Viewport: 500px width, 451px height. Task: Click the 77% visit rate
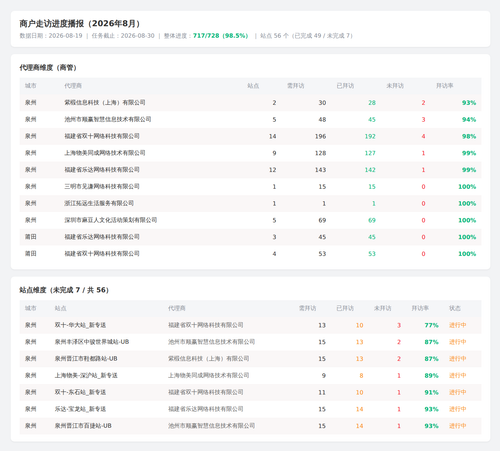tap(431, 325)
